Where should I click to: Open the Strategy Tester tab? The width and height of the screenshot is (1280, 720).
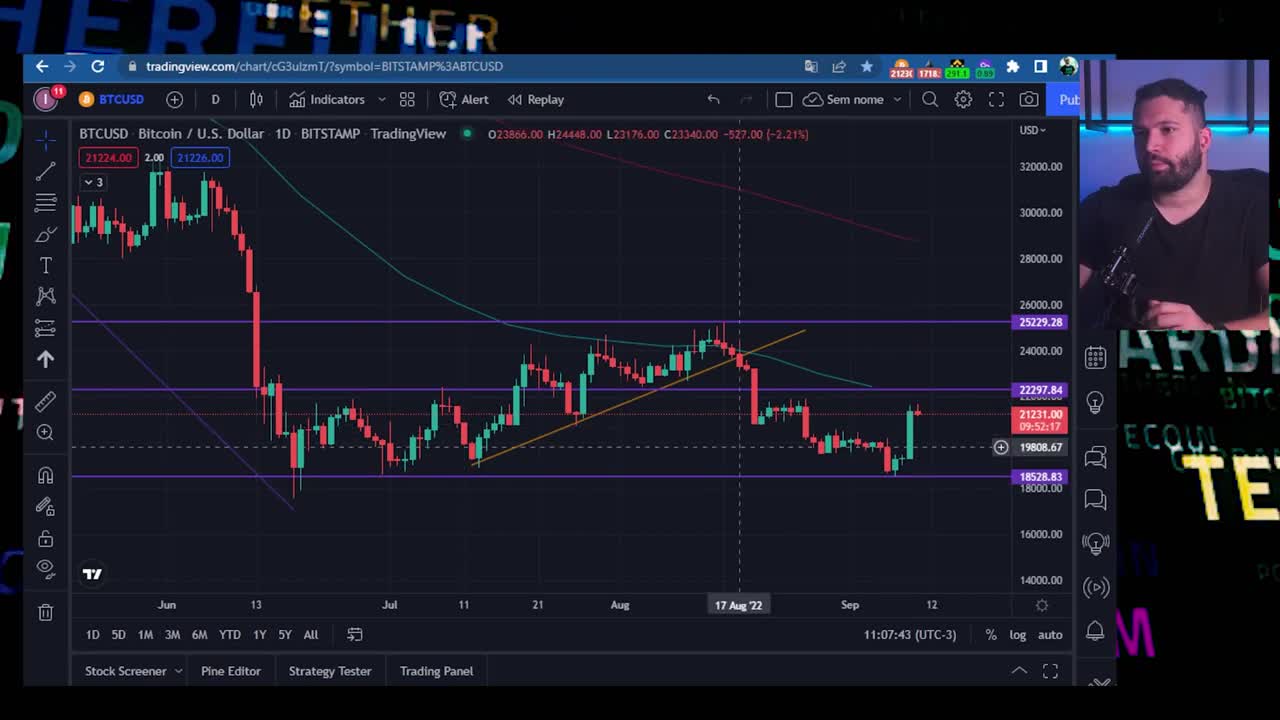point(330,671)
